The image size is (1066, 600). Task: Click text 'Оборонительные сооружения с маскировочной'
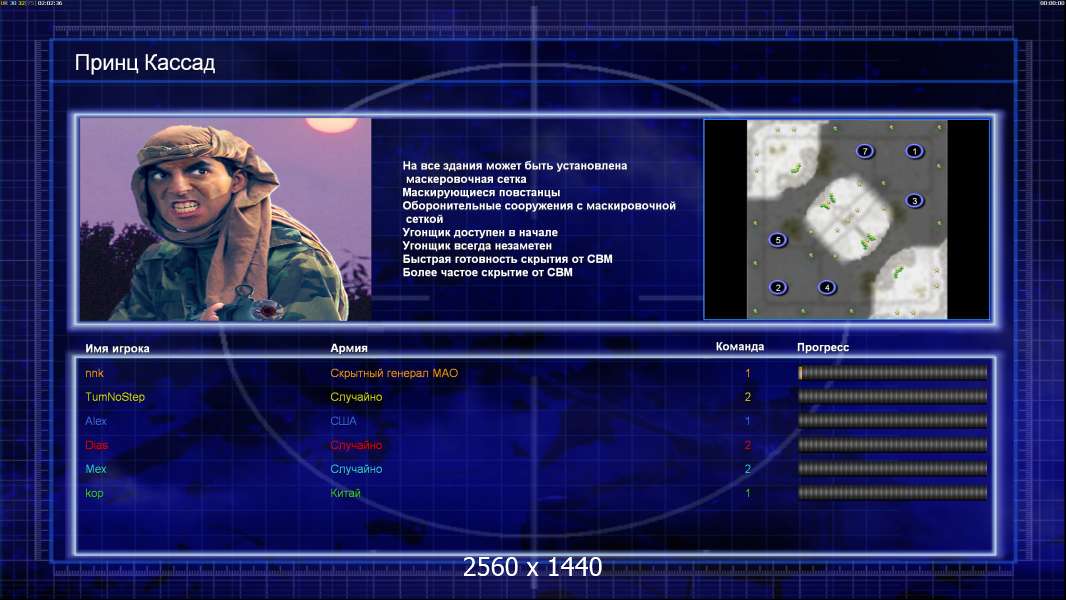pos(539,206)
